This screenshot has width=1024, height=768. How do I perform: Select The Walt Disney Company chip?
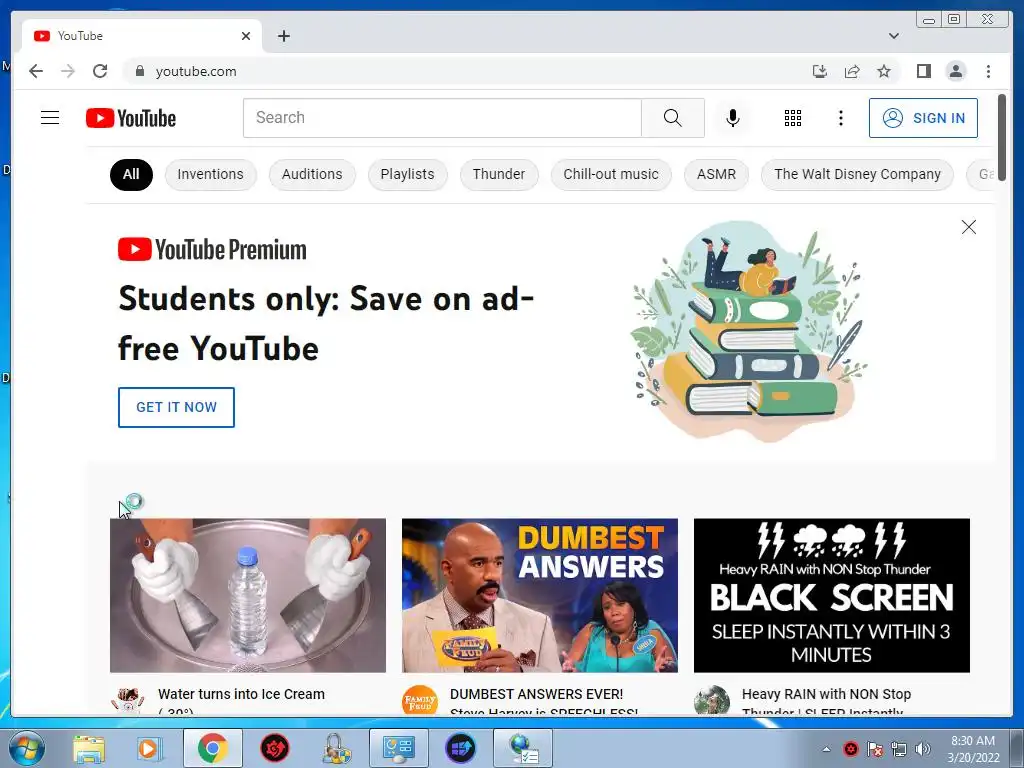[857, 174]
